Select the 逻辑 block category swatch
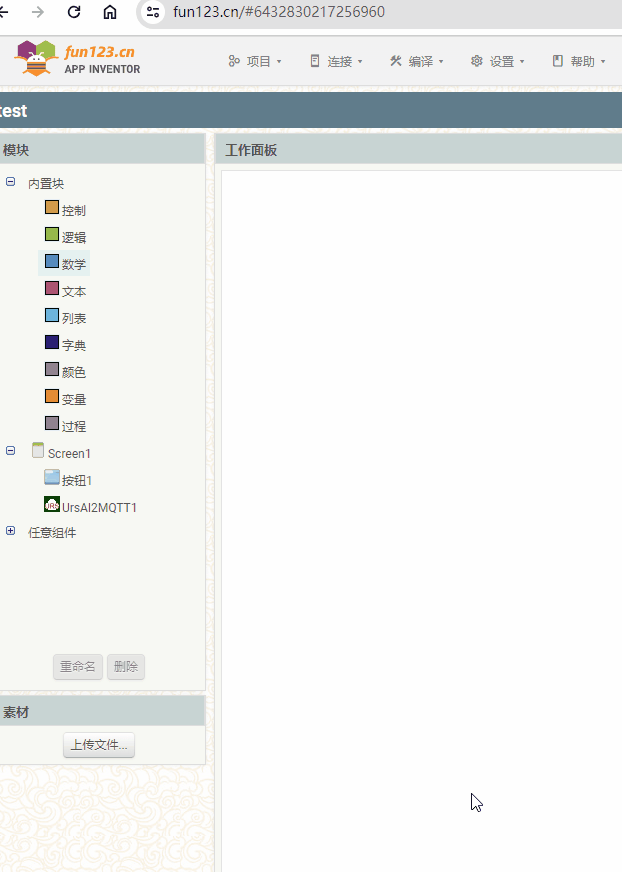This screenshot has height=872, width=622. click(x=52, y=234)
